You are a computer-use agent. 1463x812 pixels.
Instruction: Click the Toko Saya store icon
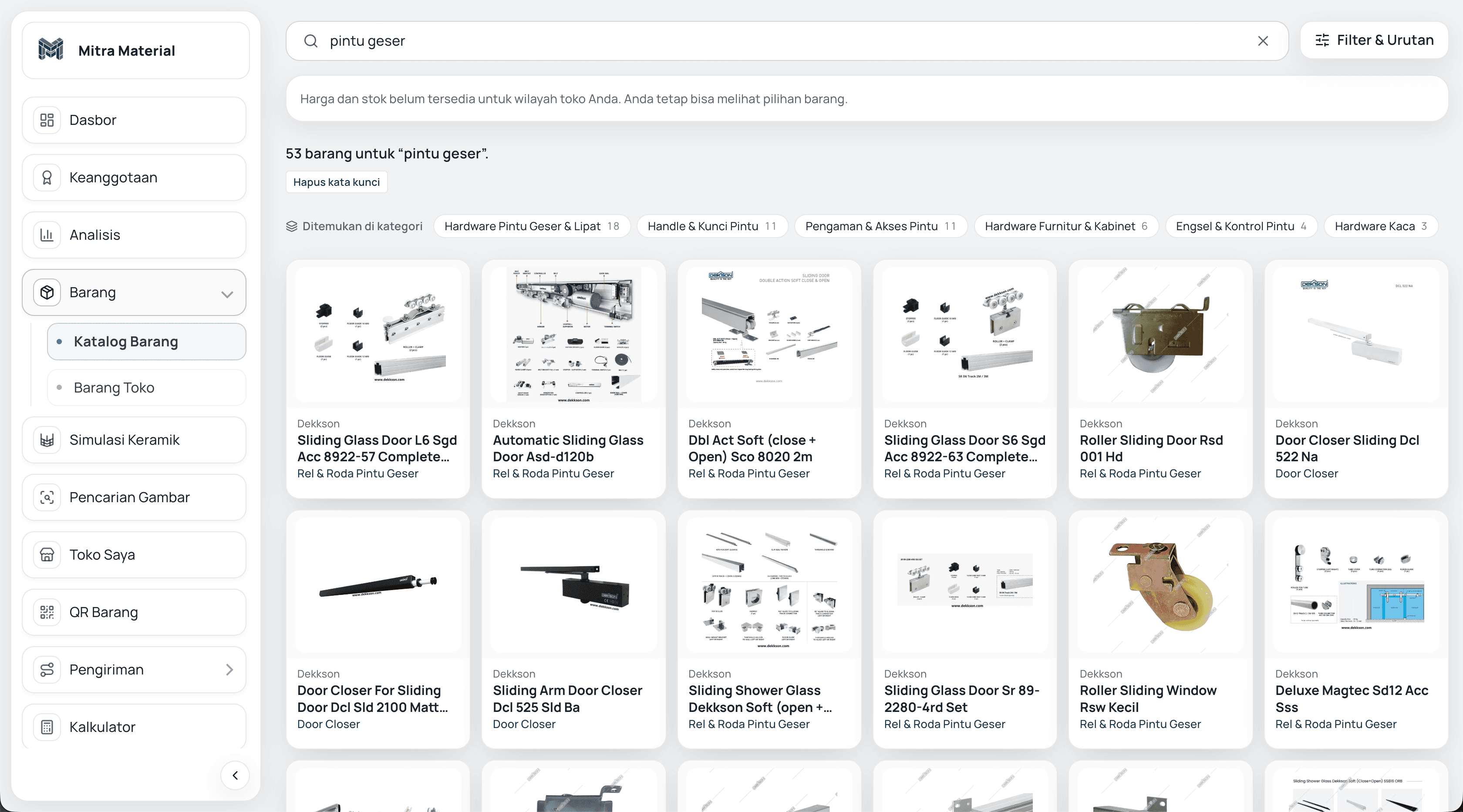tap(47, 555)
